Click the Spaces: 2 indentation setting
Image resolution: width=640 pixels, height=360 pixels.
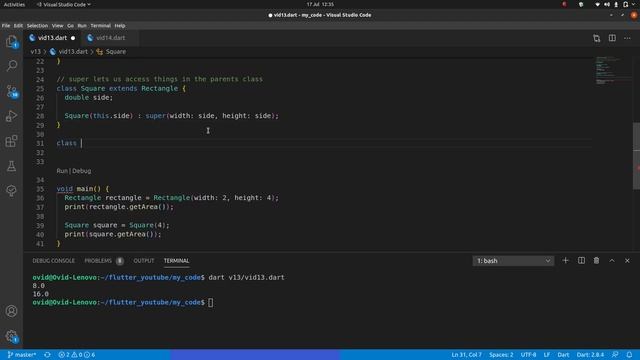501,355
